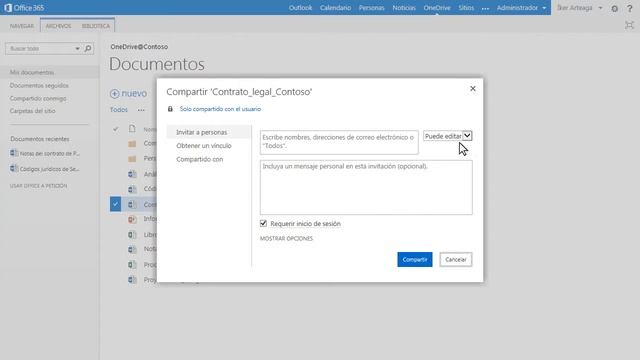Image resolution: width=640 pixels, height=360 pixels.
Task: Click Solo compartido con el usuario link
Action: [220, 109]
